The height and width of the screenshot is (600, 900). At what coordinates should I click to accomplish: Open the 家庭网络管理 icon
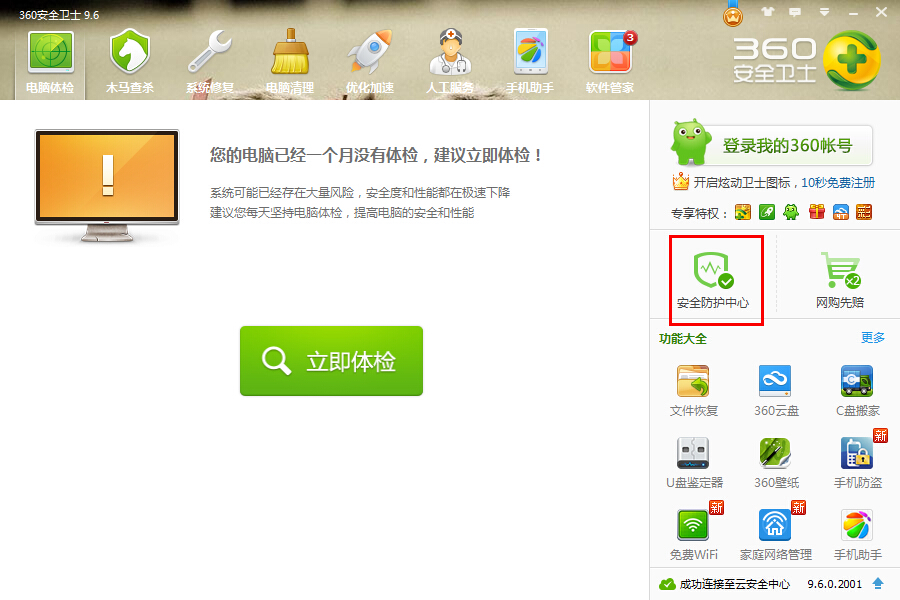tap(775, 535)
